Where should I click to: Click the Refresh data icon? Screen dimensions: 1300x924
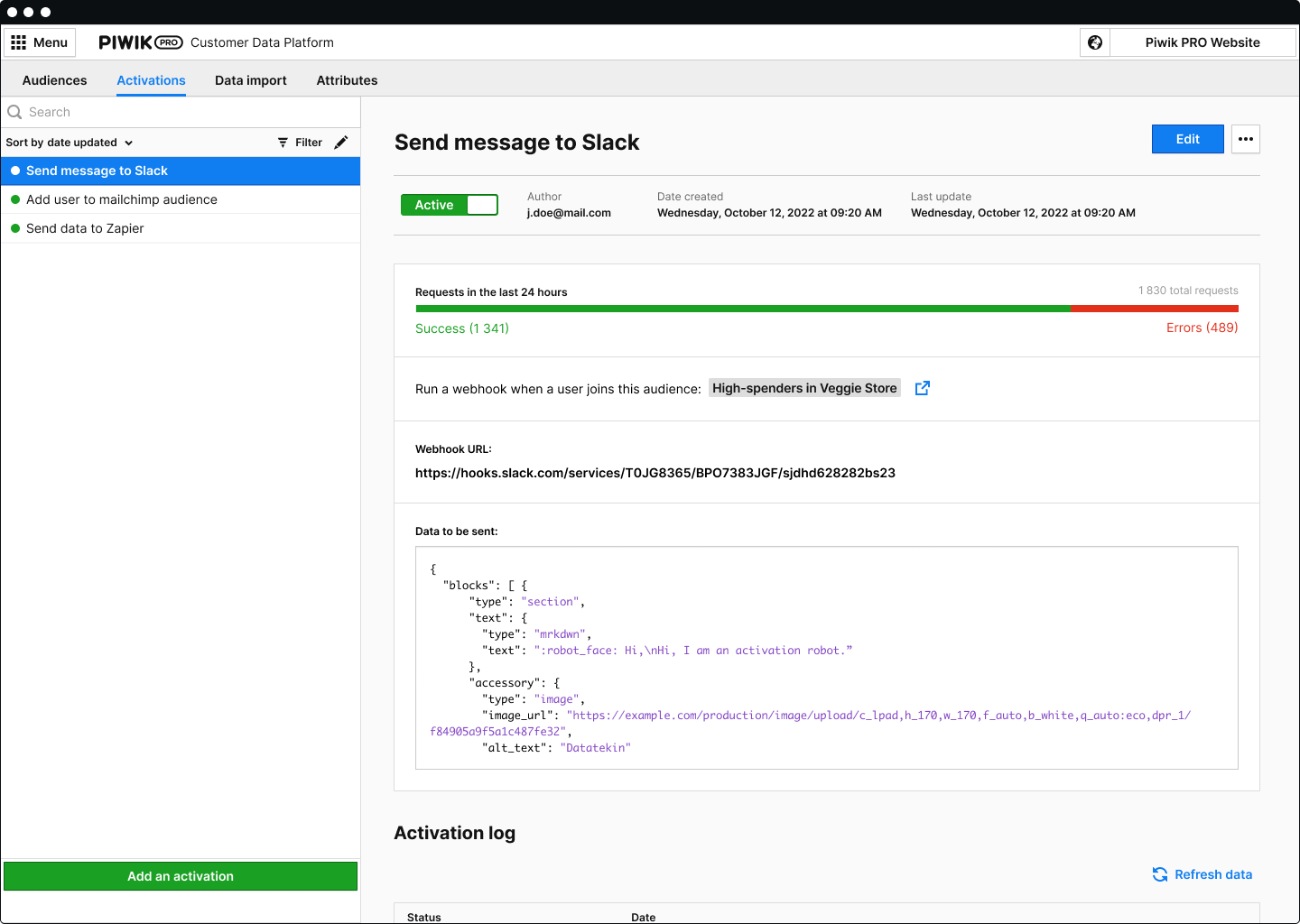point(1160,874)
